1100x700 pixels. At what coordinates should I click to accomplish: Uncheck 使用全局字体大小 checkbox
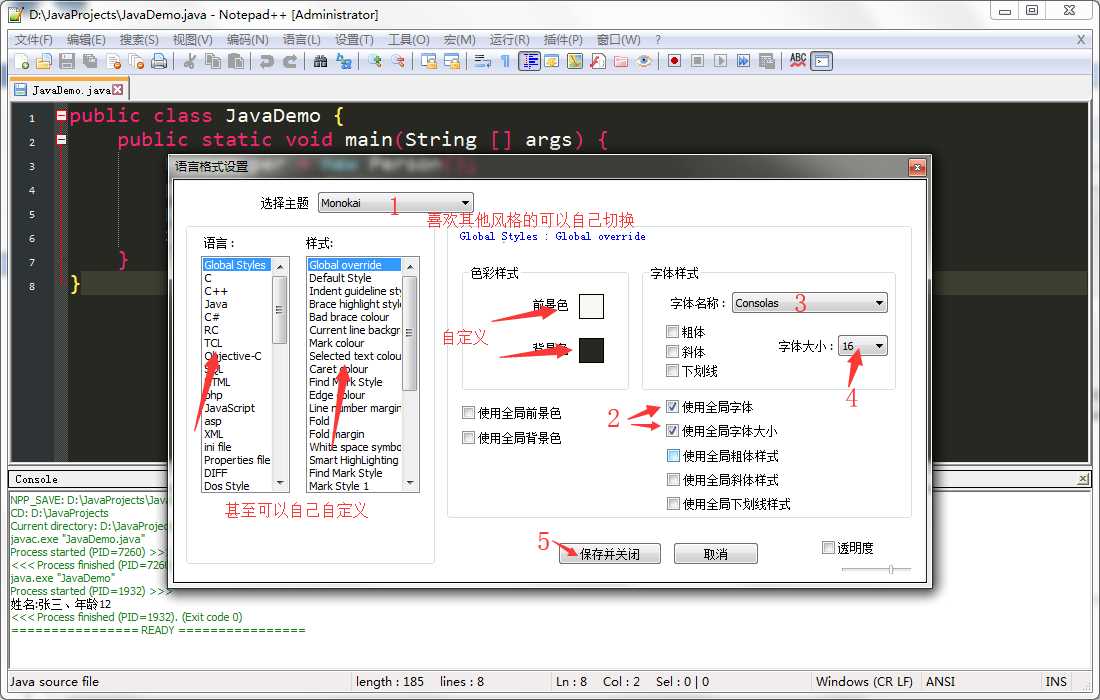pos(672,431)
